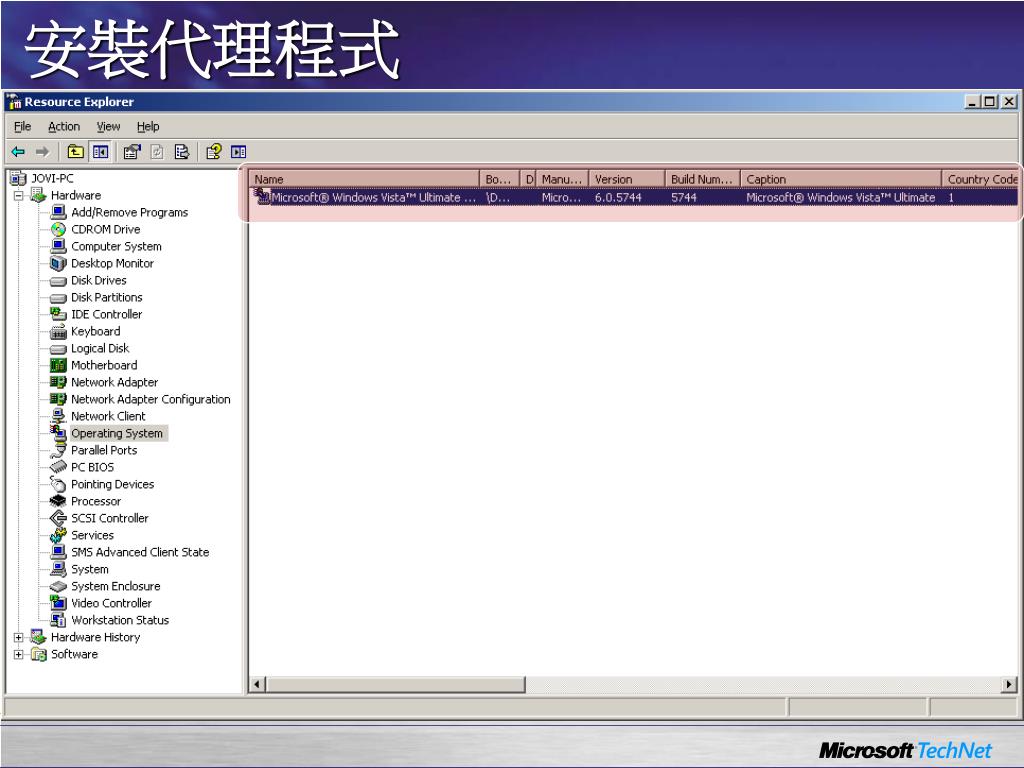
Task: Select the Windows Vista Ultimate row
Action: 633,197
